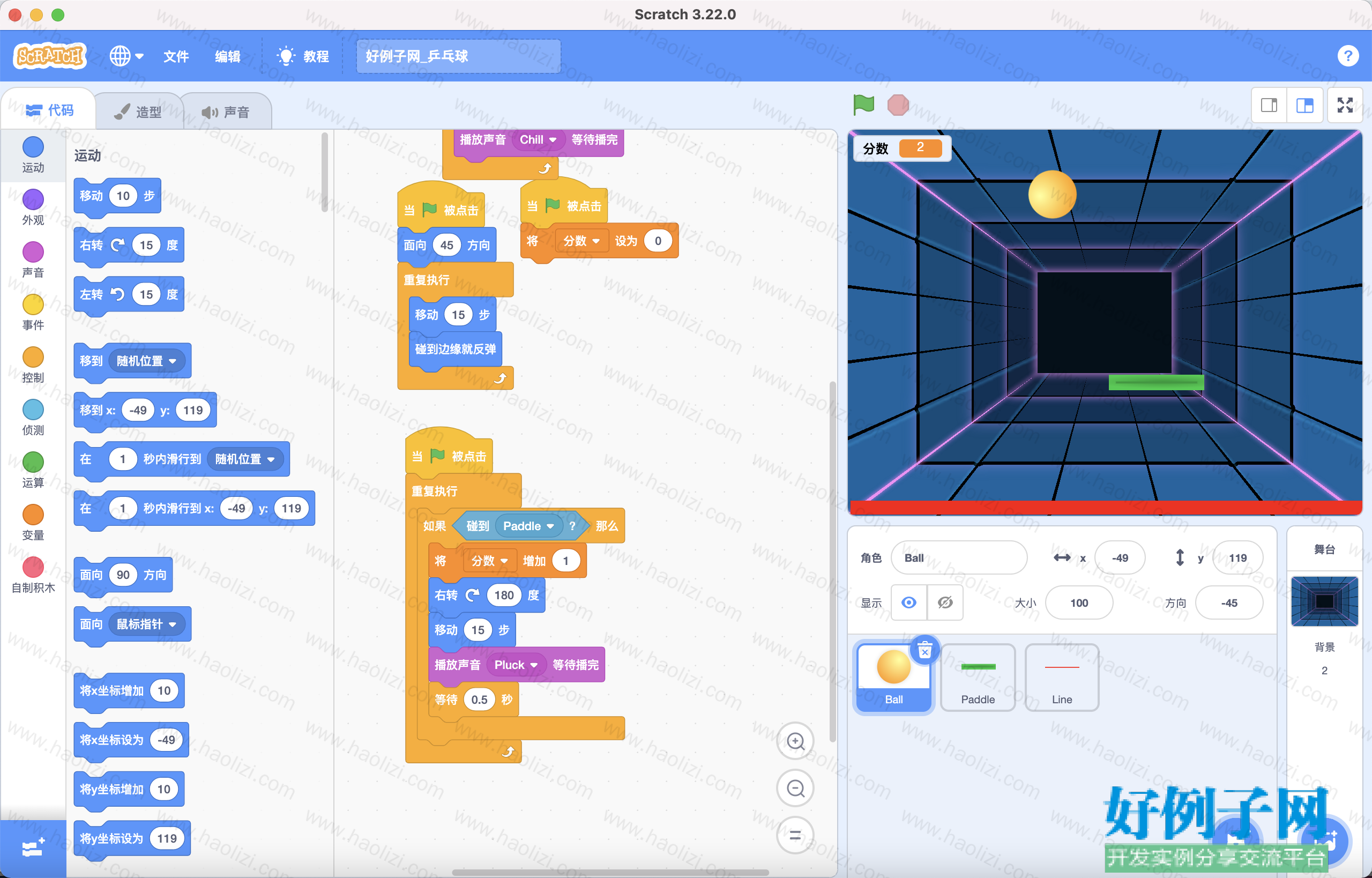
Task: Click the sprite direction field -45
Action: [1229, 602]
